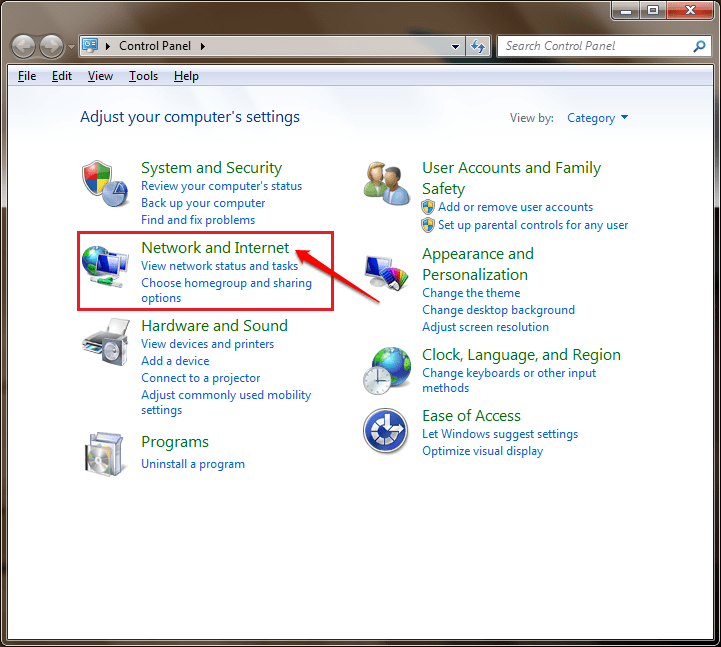Click Adjust screen resolution
721x647 pixels.
tap(486, 327)
